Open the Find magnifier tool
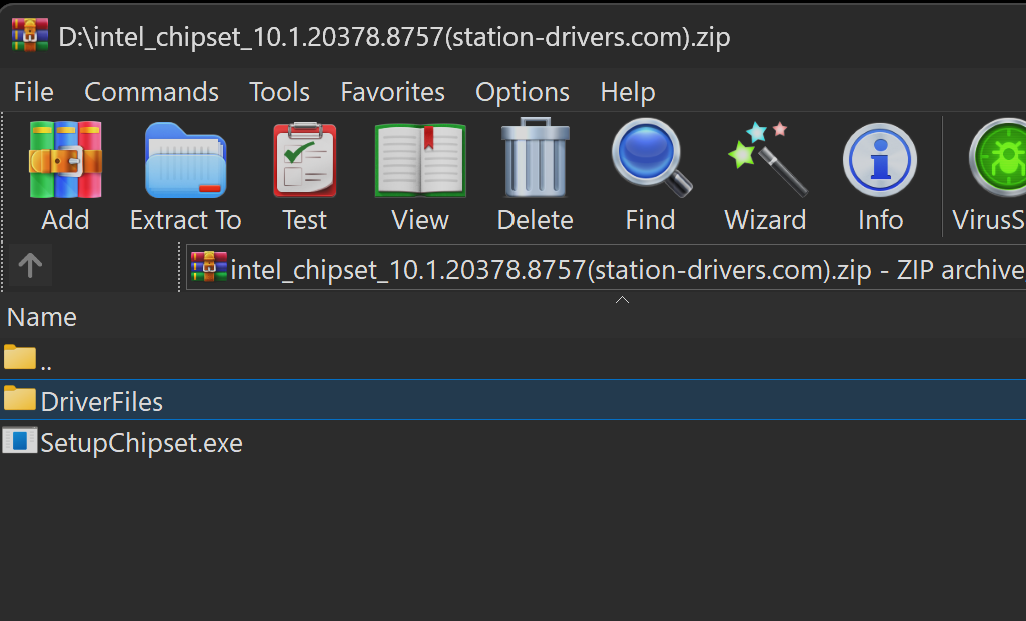The image size is (1026, 621). coord(651,160)
